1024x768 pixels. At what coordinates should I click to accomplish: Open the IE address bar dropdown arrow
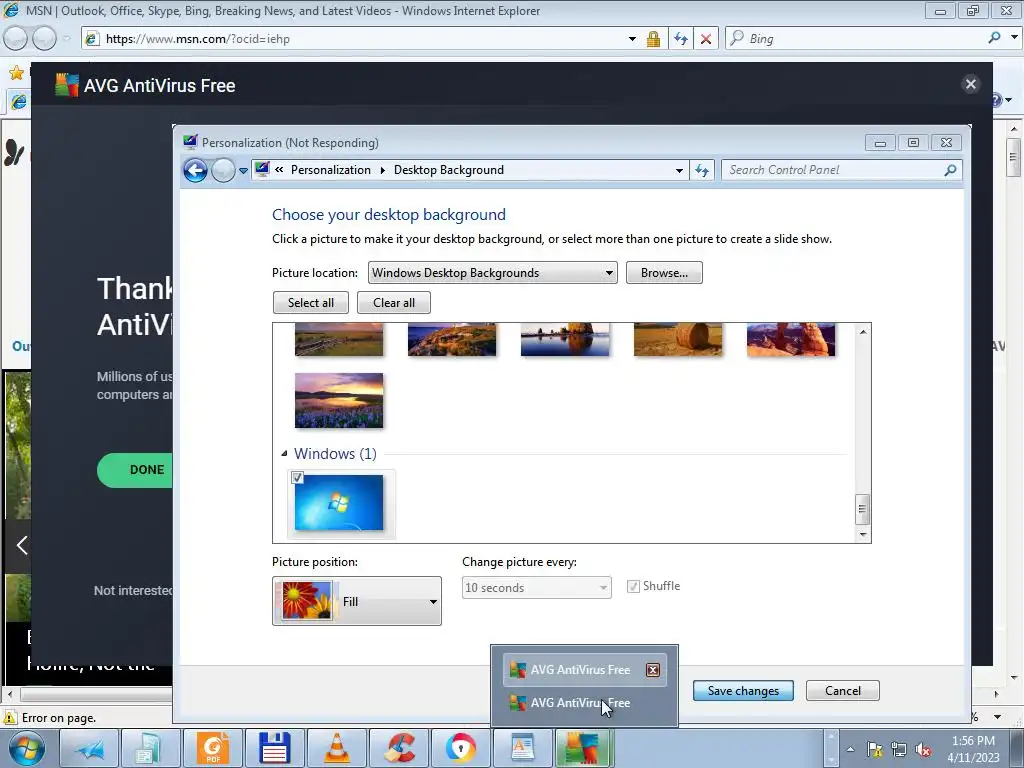(632, 39)
